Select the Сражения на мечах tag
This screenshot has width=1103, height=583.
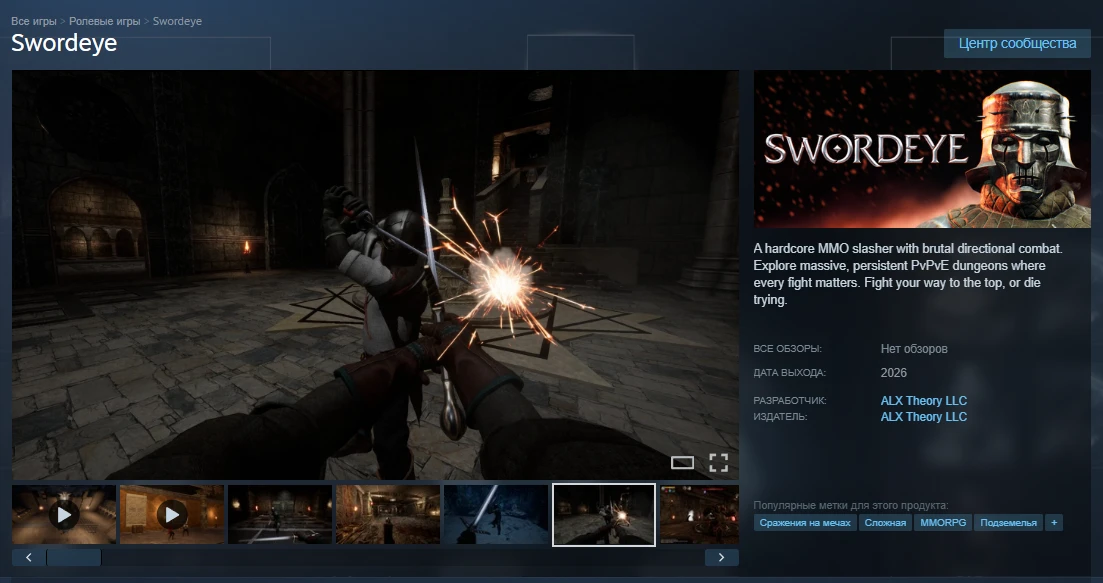point(805,523)
